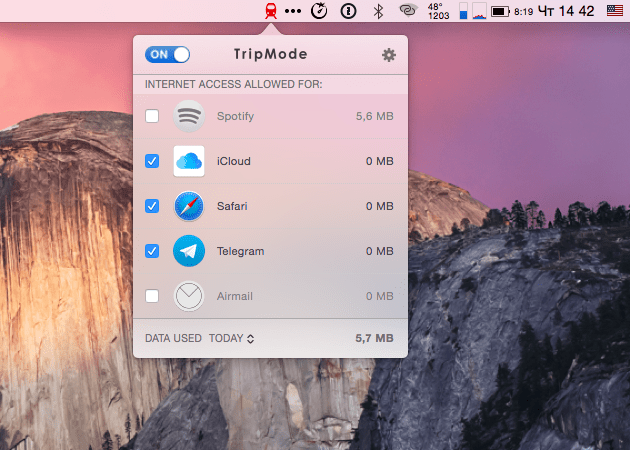Expand the TODAY data period dropdown
630x450 pixels.
pos(231,338)
